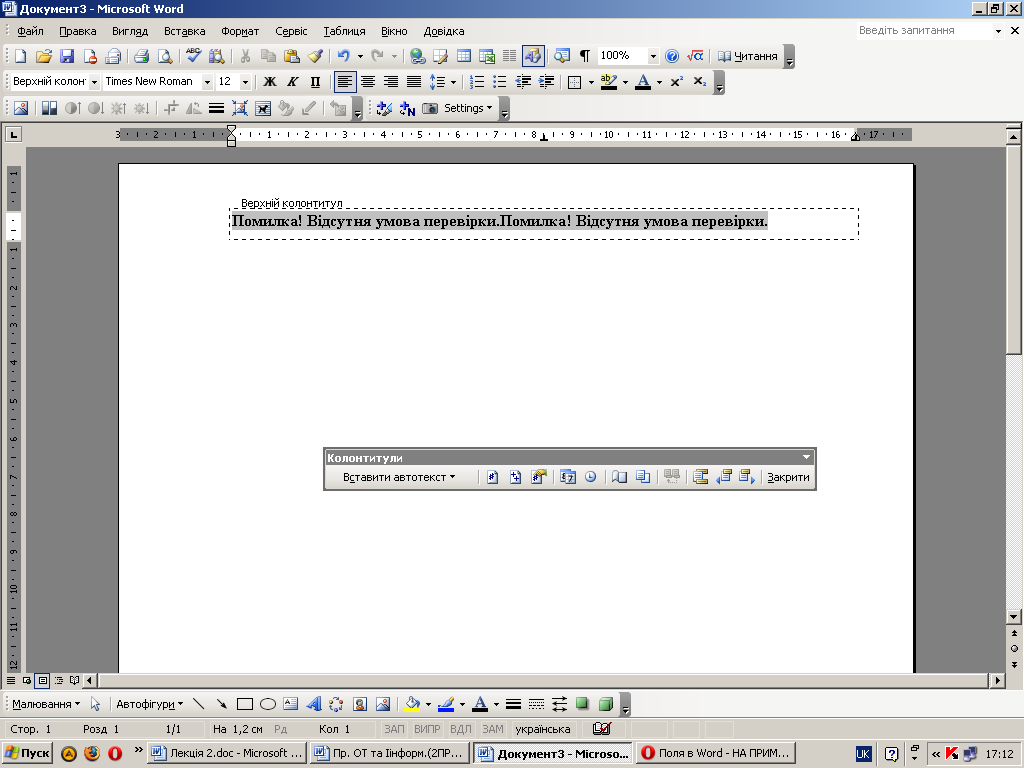Image resolution: width=1024 pixels, height=768 pixels.
Task: Select the Rectangle drawing tool
Action: 245,704
